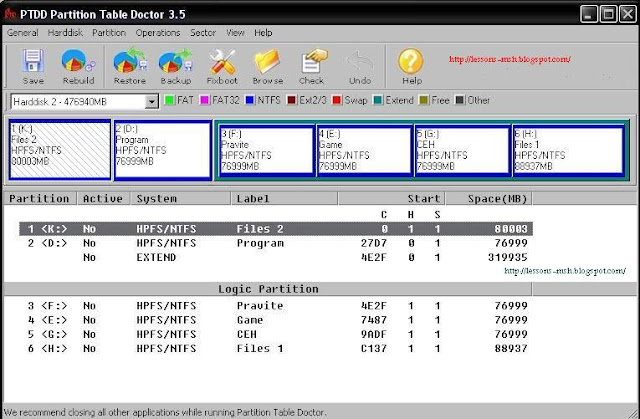Open the Help menu
Viewport: 640px width, 419px height.
263,33
